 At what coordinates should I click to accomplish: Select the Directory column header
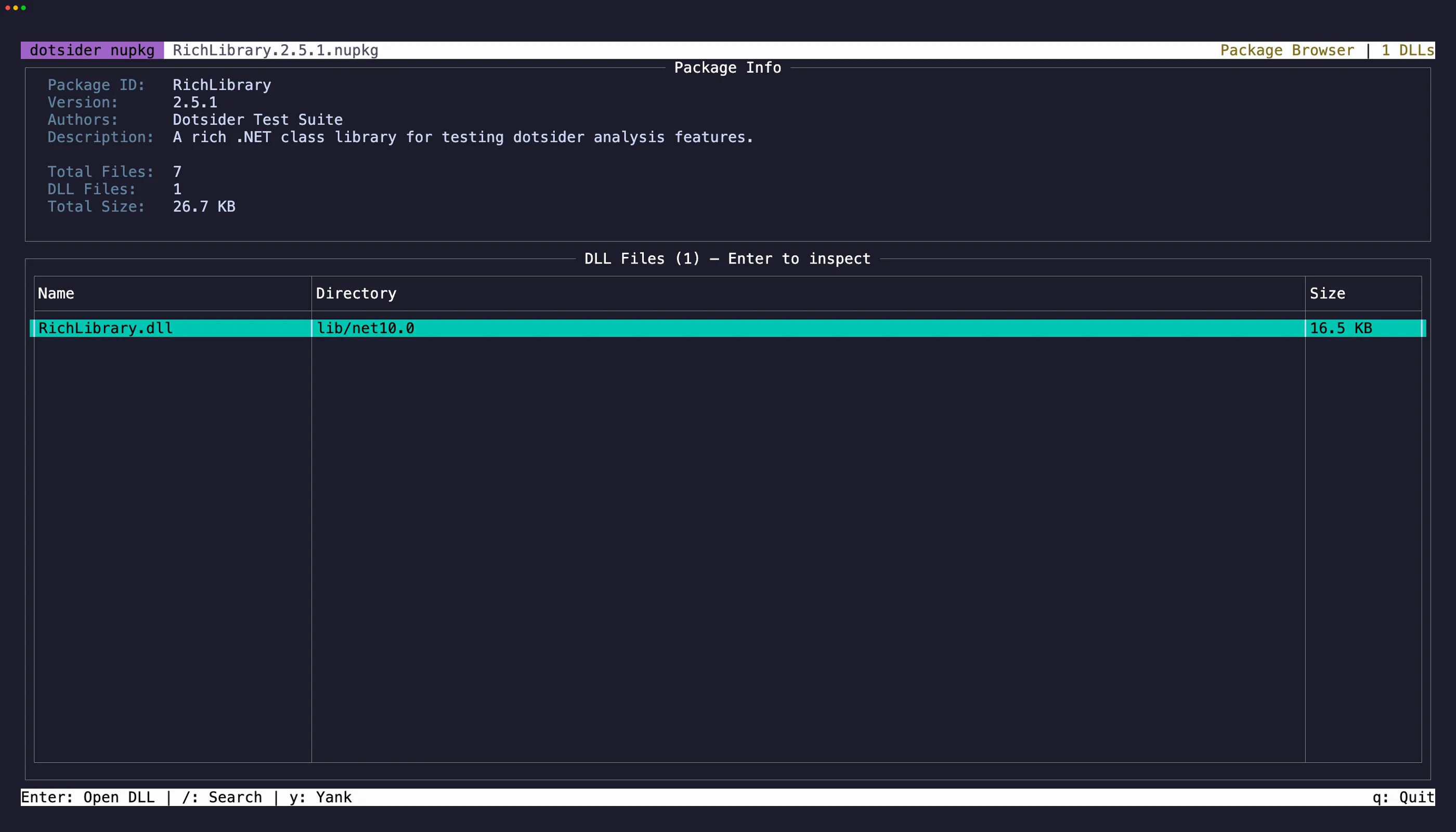[x=356, y=293]
